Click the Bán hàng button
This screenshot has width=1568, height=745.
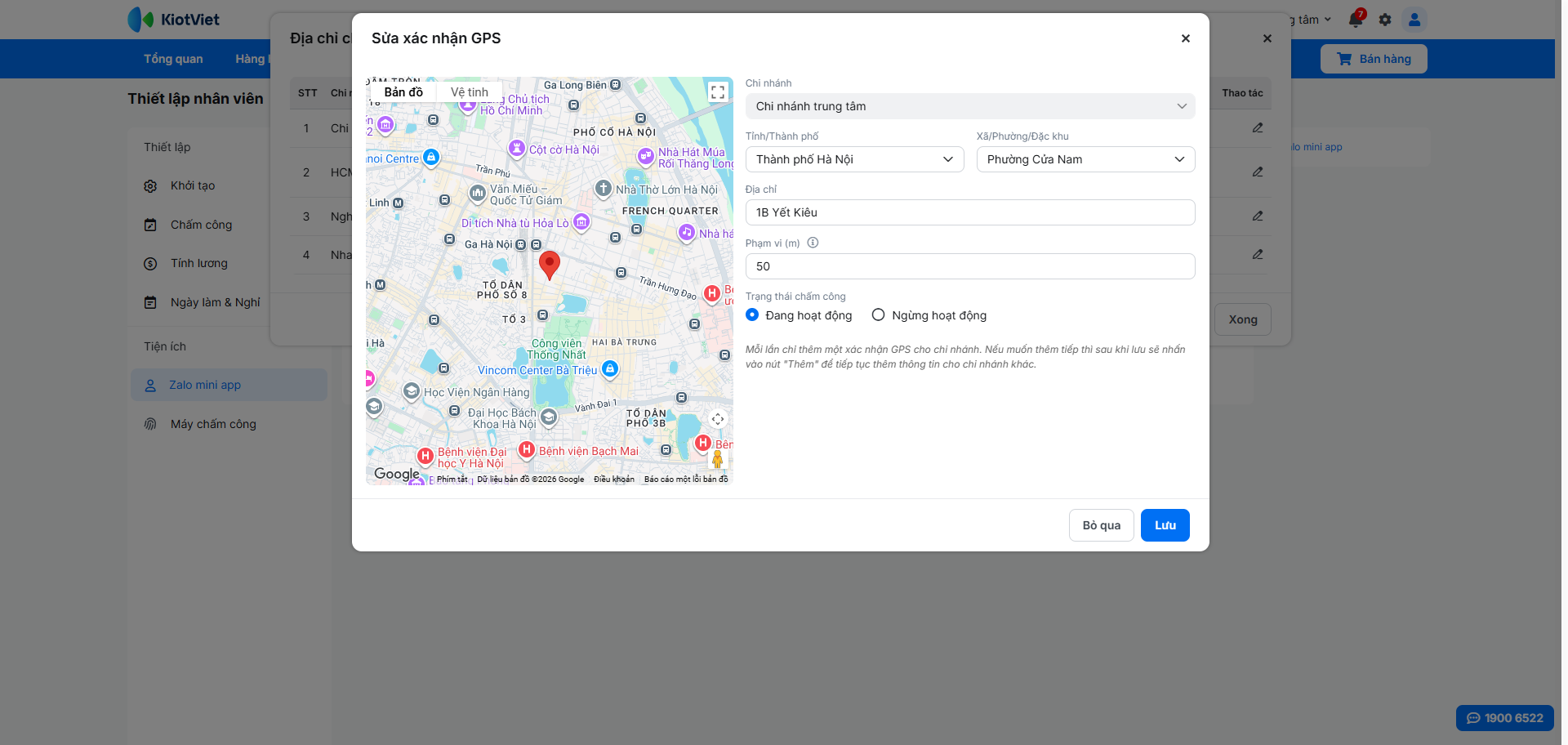pyautogui.click(x=1374, y=59)
